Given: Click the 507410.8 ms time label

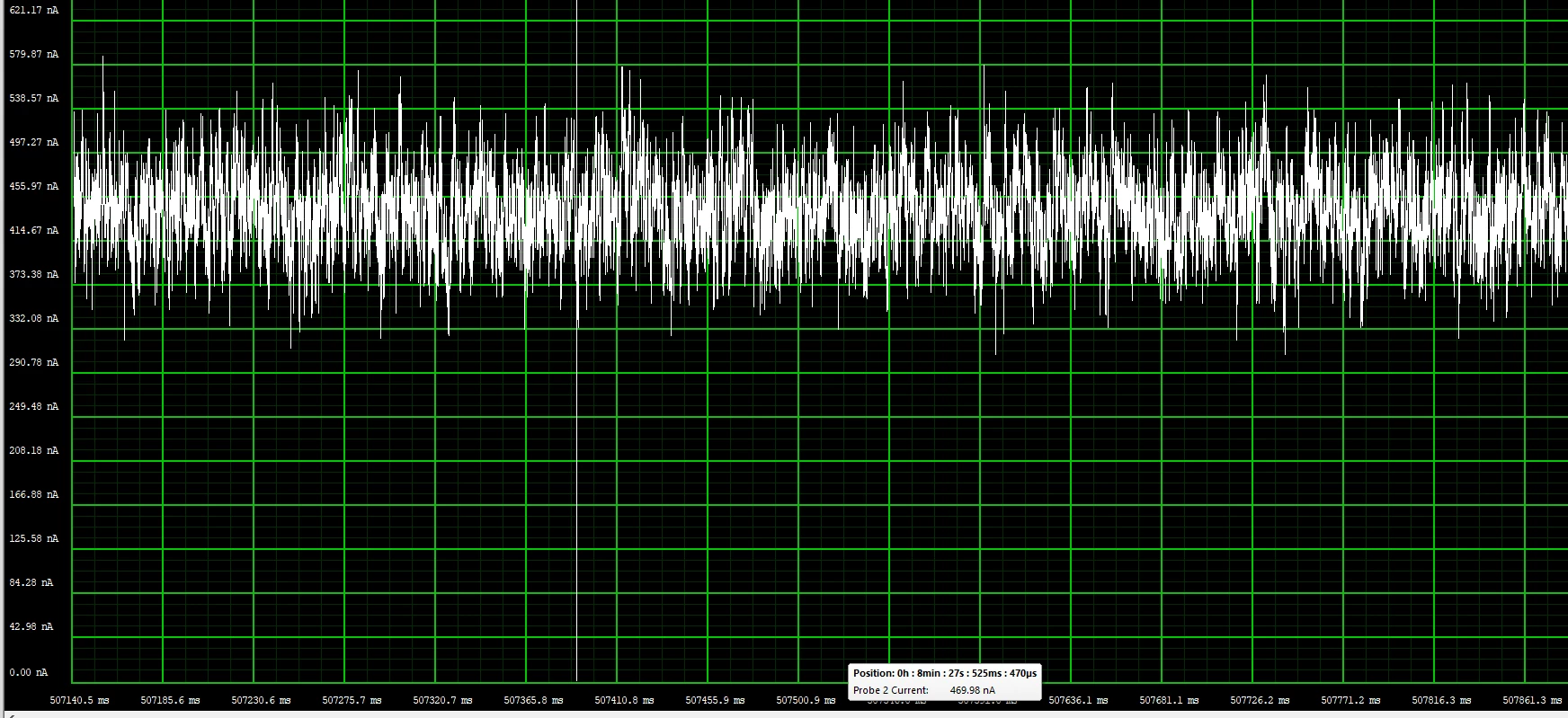Looking at the screenshot, I should [624, 700].
